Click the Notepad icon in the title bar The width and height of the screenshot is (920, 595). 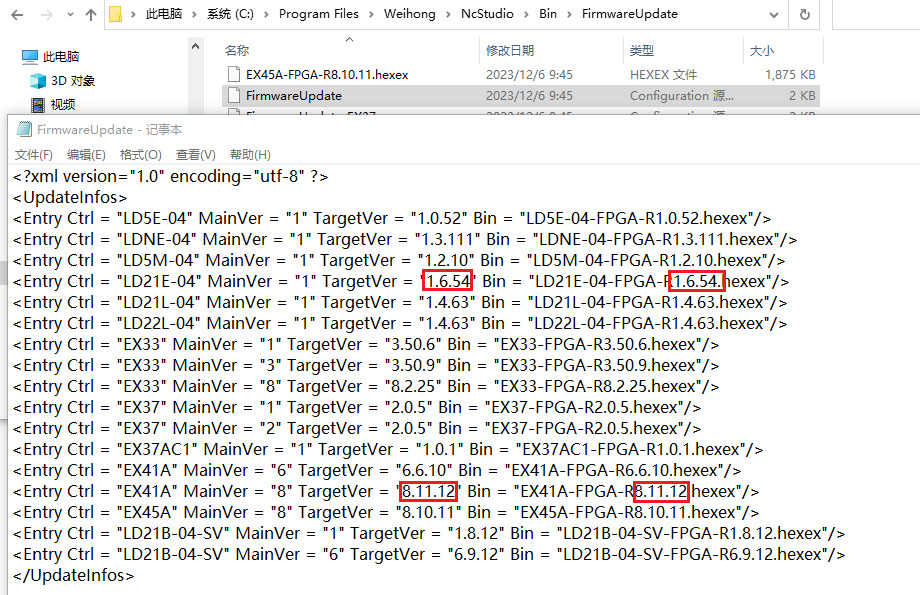[24, 129]
